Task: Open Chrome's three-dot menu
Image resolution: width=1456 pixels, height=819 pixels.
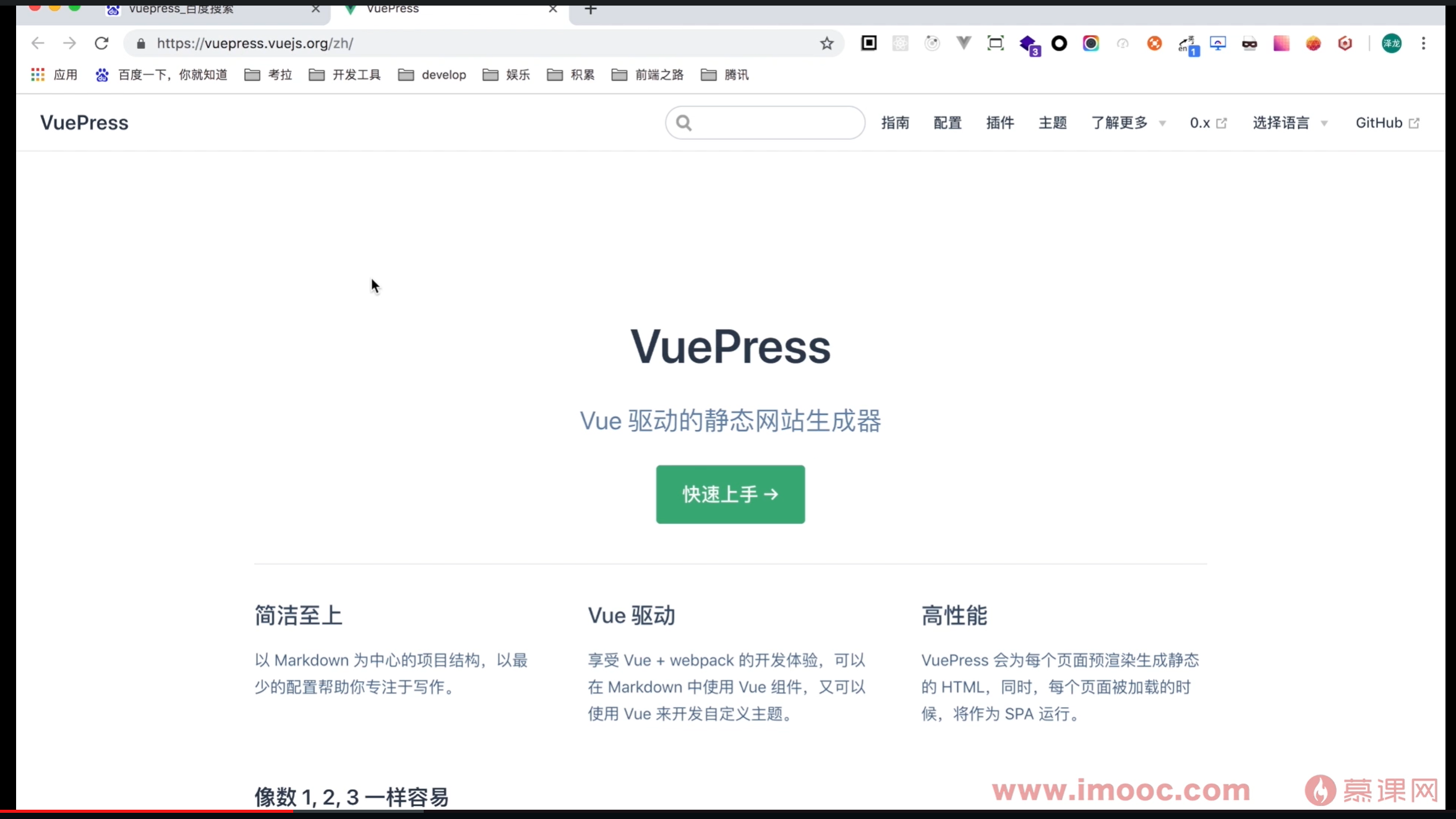Action: [1424, 43]
